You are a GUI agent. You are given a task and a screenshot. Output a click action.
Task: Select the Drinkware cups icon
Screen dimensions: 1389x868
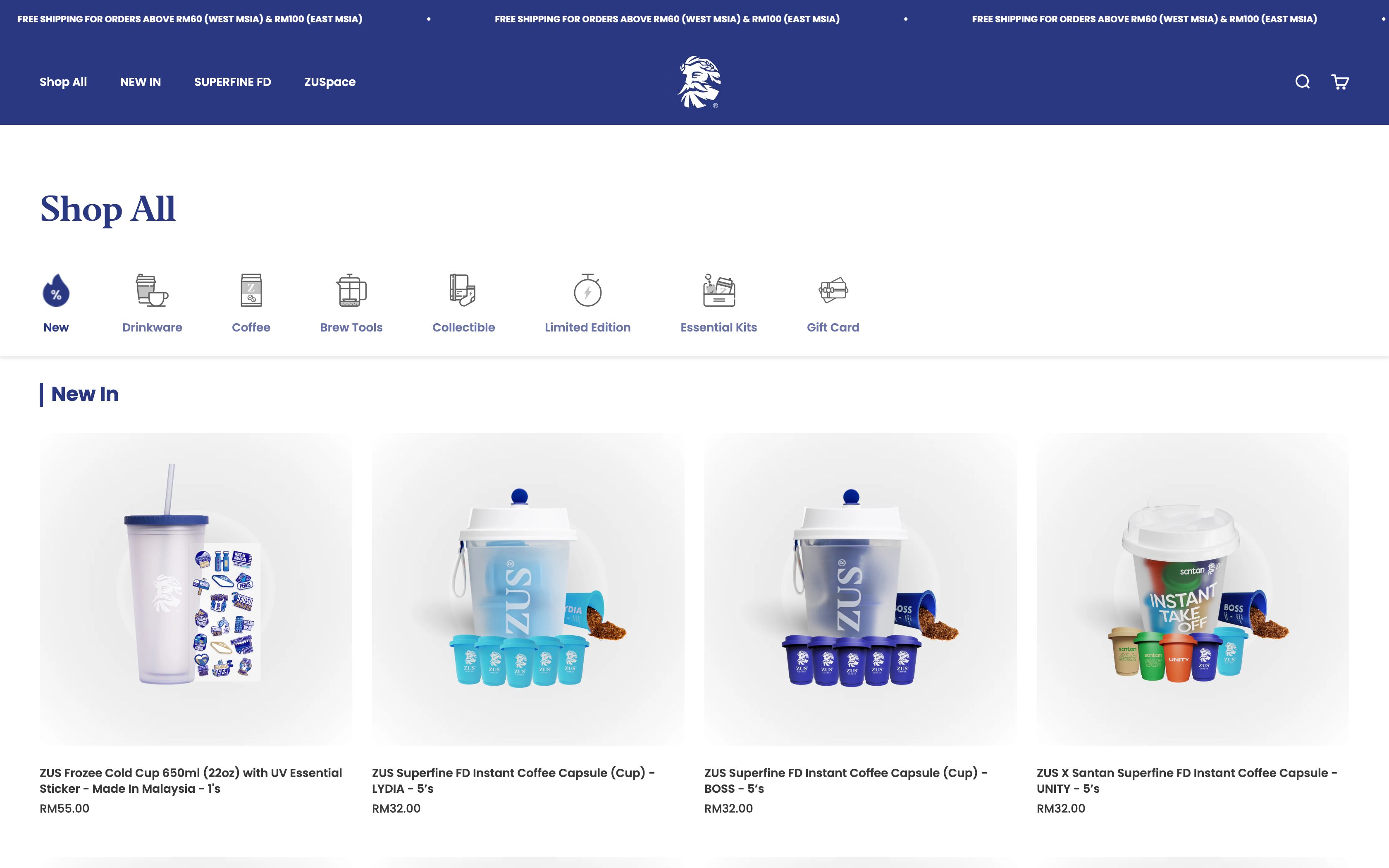point(152,290)
